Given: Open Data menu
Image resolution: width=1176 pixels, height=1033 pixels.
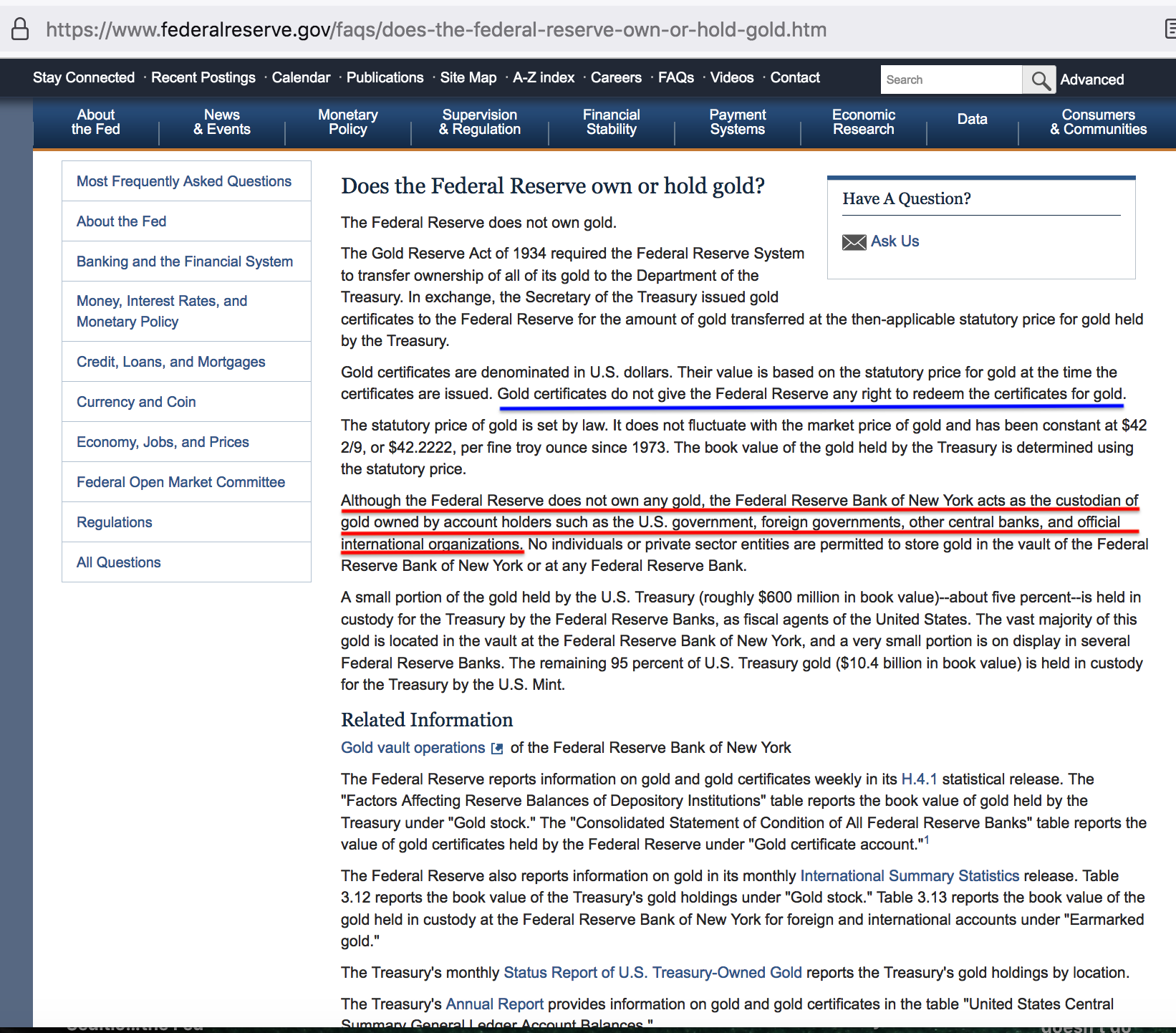Looking at the screenshot, I should [973, 119].
